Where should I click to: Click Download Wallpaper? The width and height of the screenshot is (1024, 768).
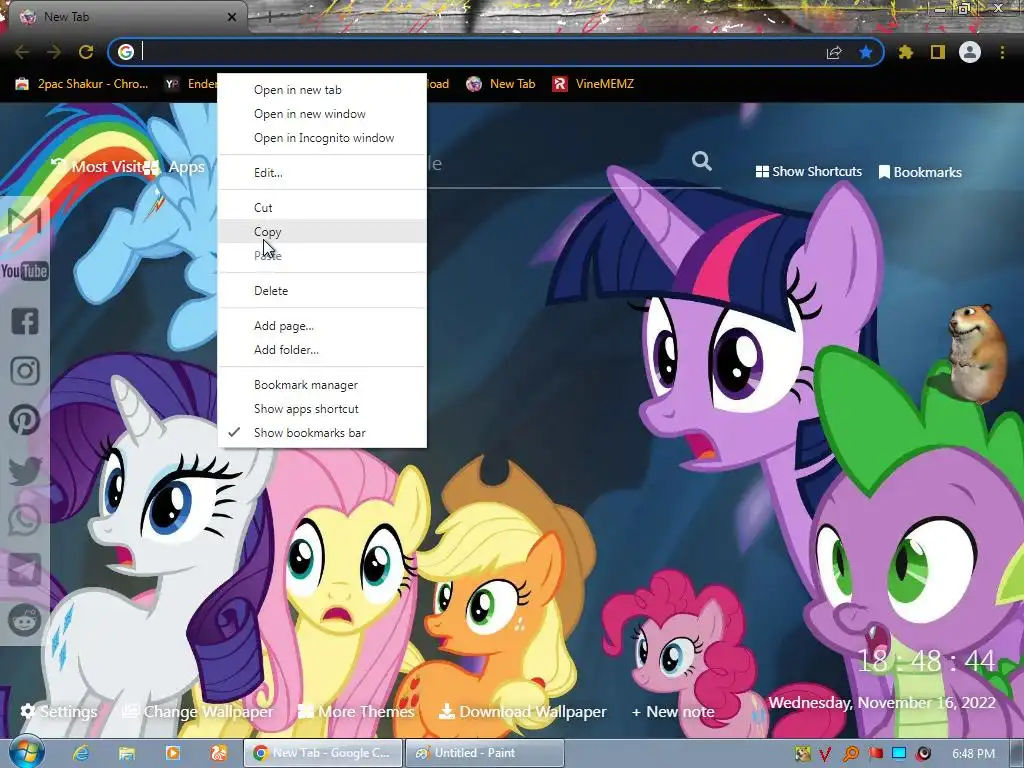pyautogui.click(x=522, y=711)
